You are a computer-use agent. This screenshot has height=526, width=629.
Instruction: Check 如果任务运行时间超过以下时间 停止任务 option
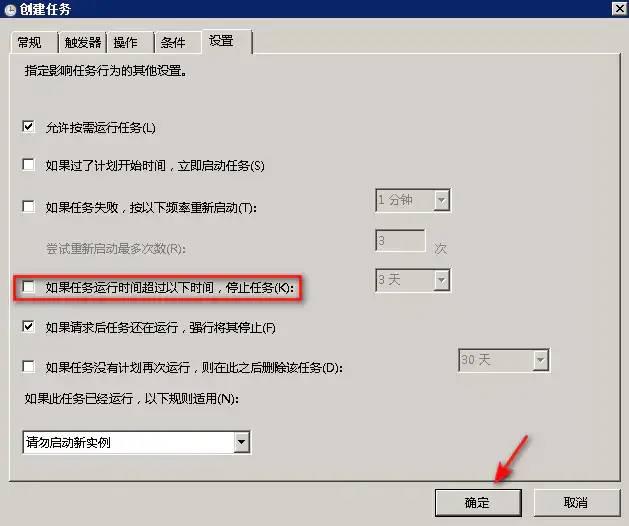[28, 287]
